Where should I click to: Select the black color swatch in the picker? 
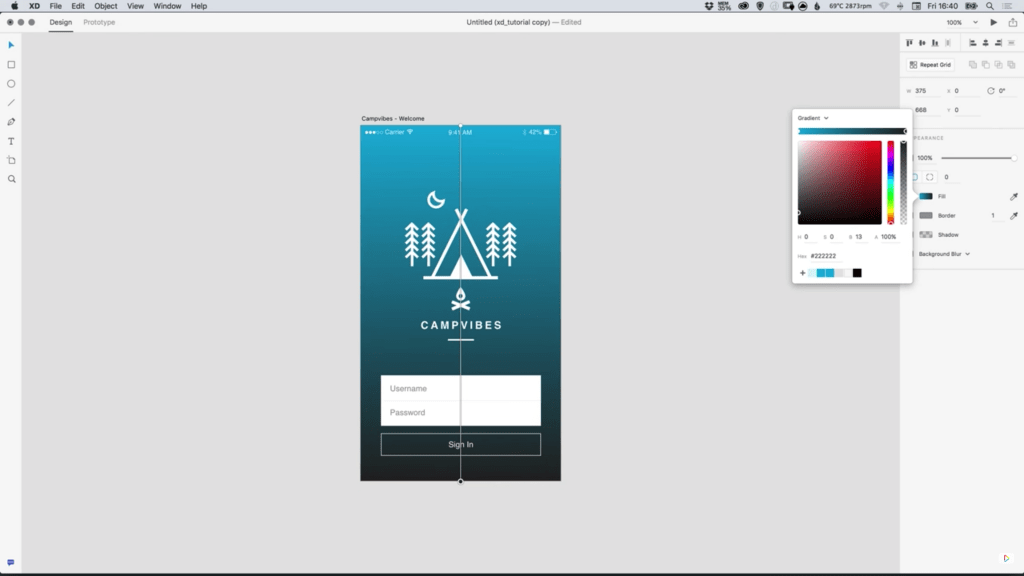pos(857,272)
